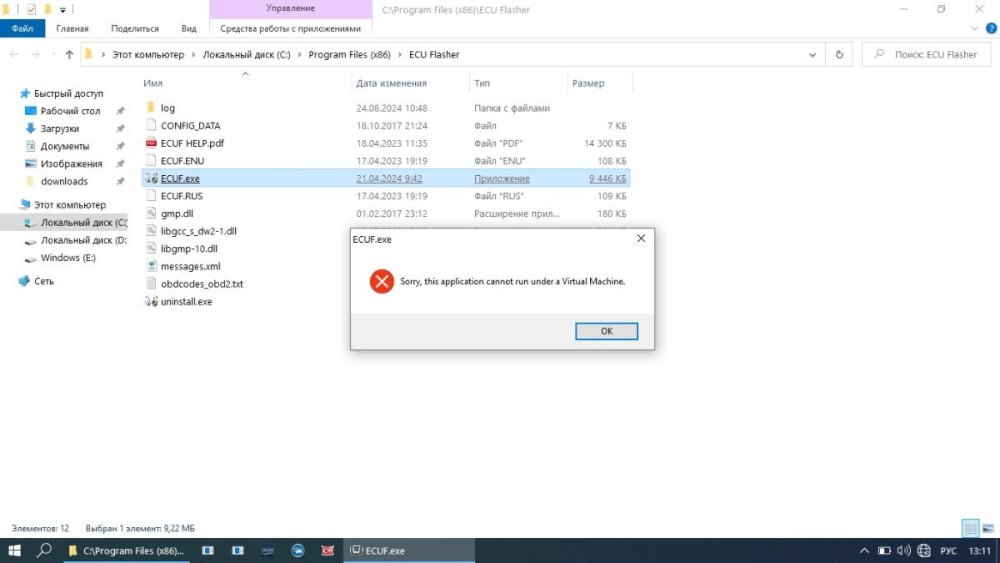Click the uninstall.exe application icon
The image size is (1000, 563).
[151, 301]
